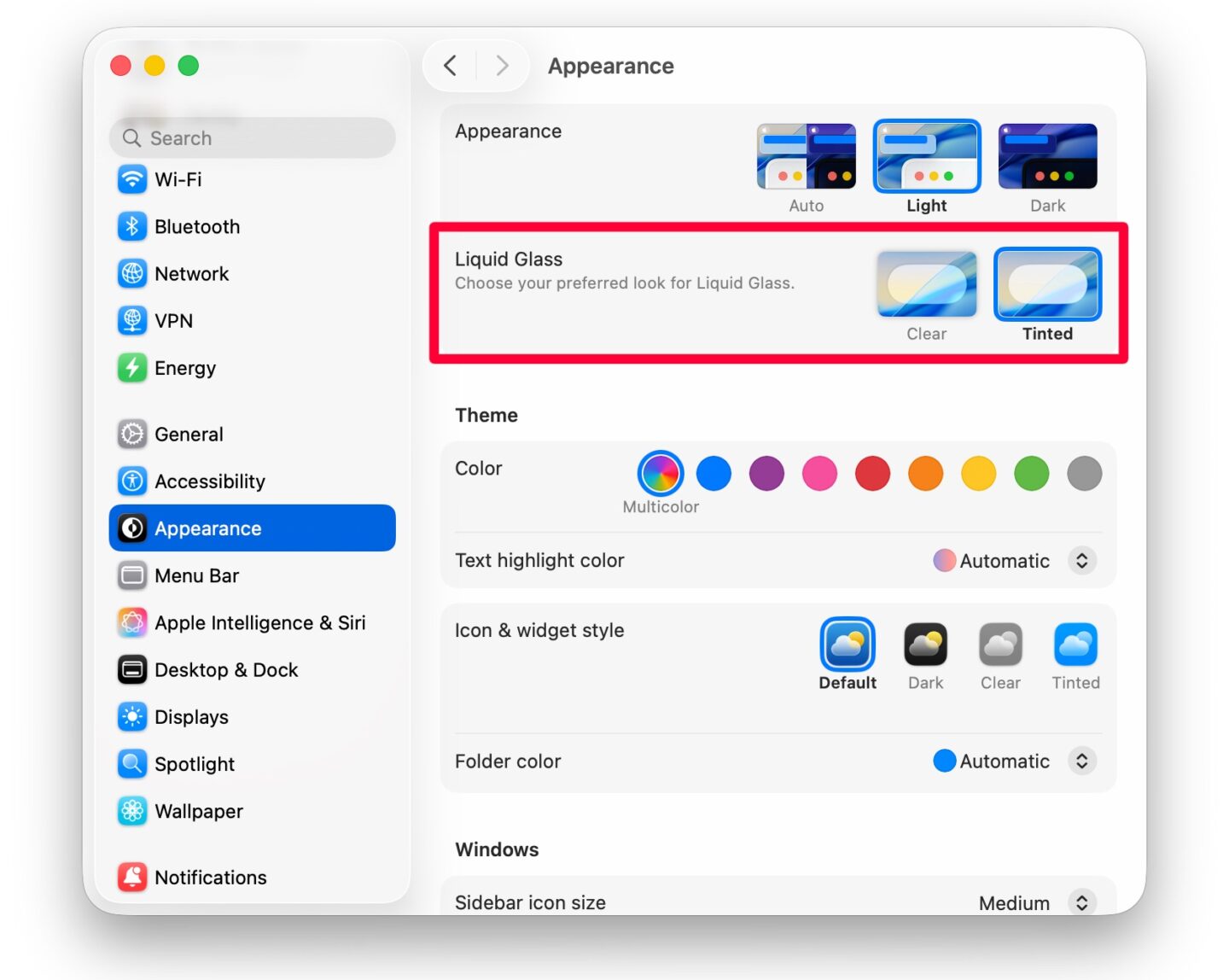
Task: Open the Text highlight color dropdown
Action: (1082, 560)
